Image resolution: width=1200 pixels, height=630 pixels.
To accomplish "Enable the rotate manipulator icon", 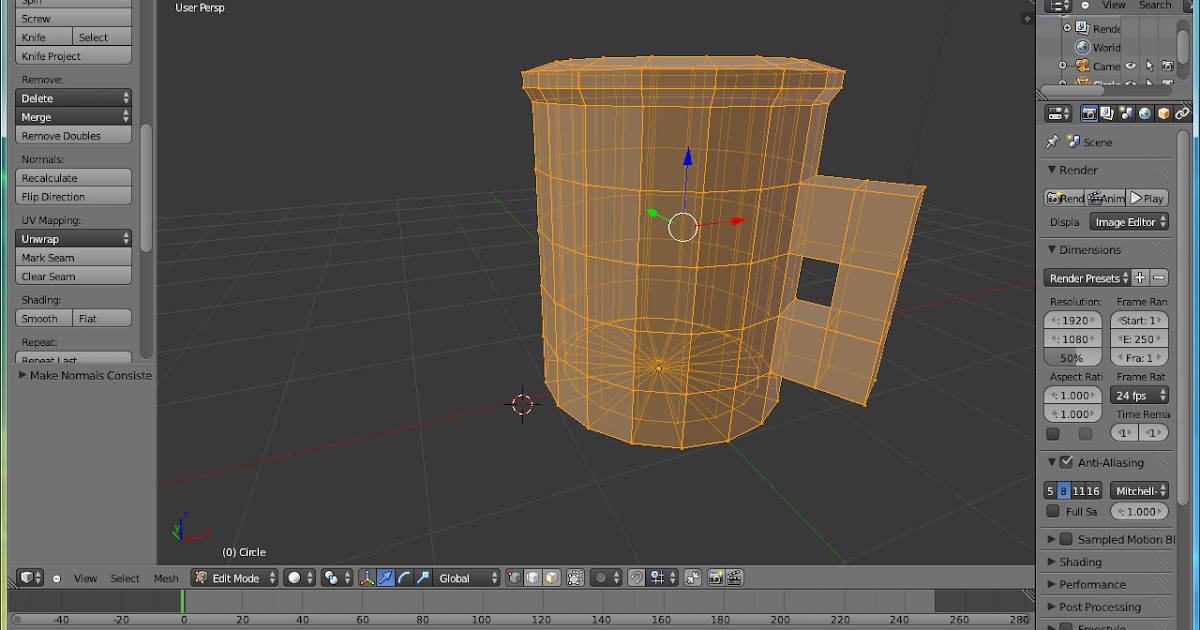I will pyautogui.click(x=404, y=578).
